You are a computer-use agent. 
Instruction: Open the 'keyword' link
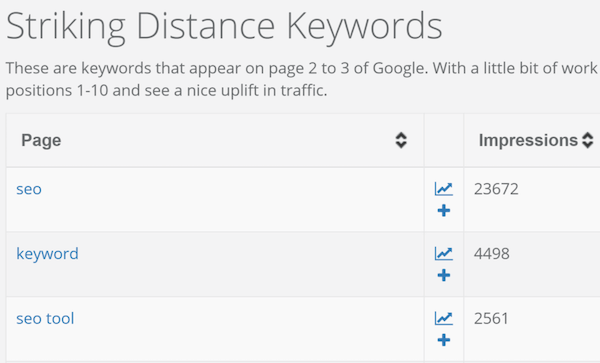[47, 254]
